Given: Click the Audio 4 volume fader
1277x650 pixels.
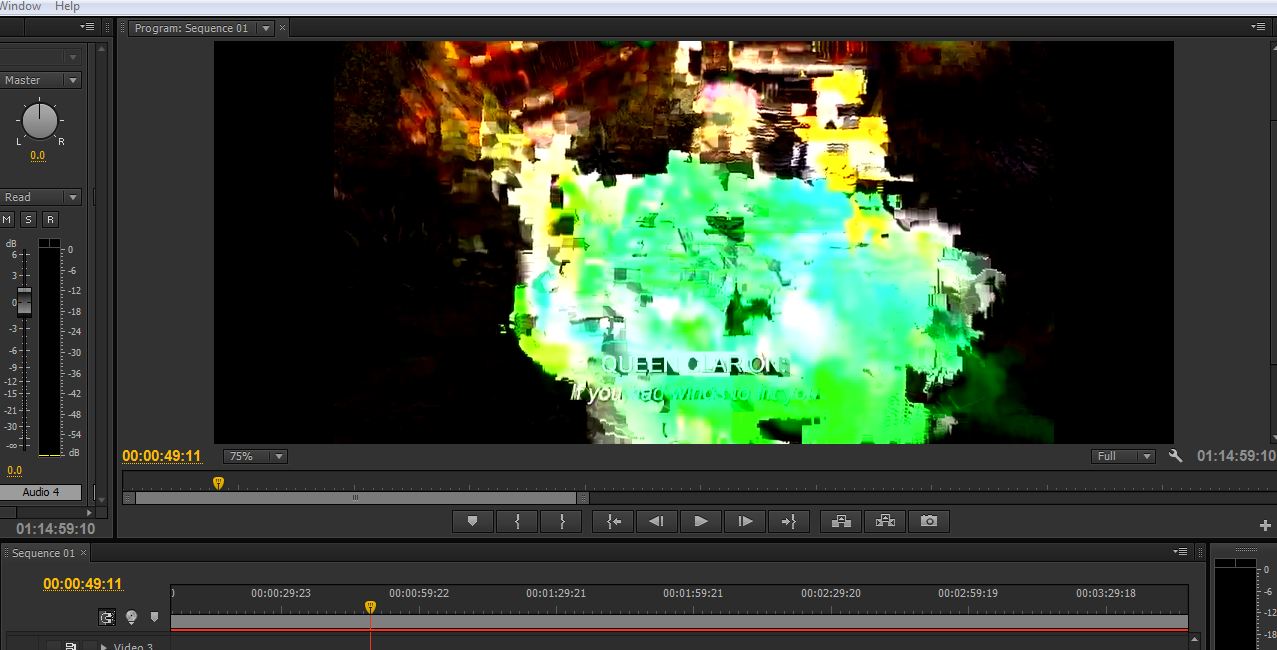Looking at the screenshot, I should 24,302.
